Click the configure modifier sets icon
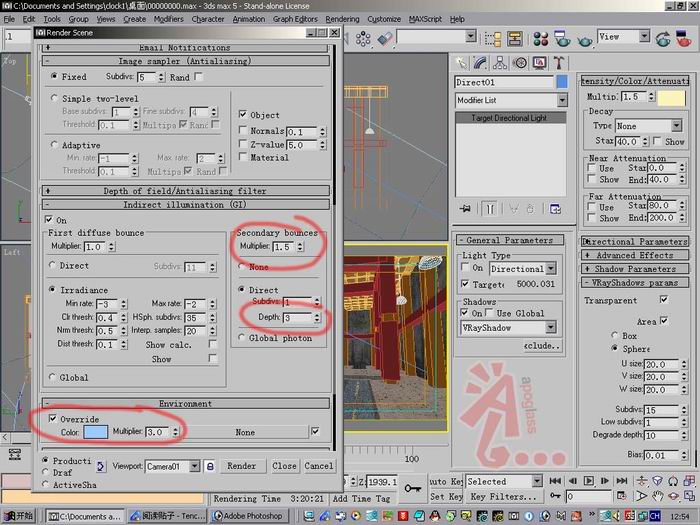The image size is (700, 525). point(555,209)
